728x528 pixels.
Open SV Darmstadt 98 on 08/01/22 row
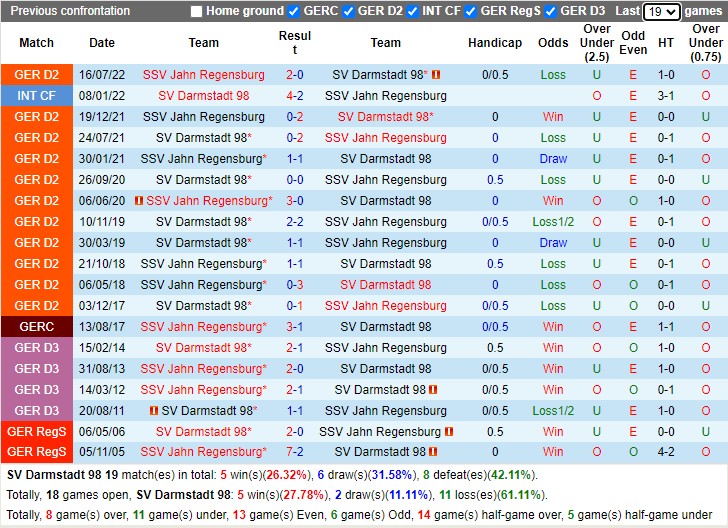[x=203, y=96]
